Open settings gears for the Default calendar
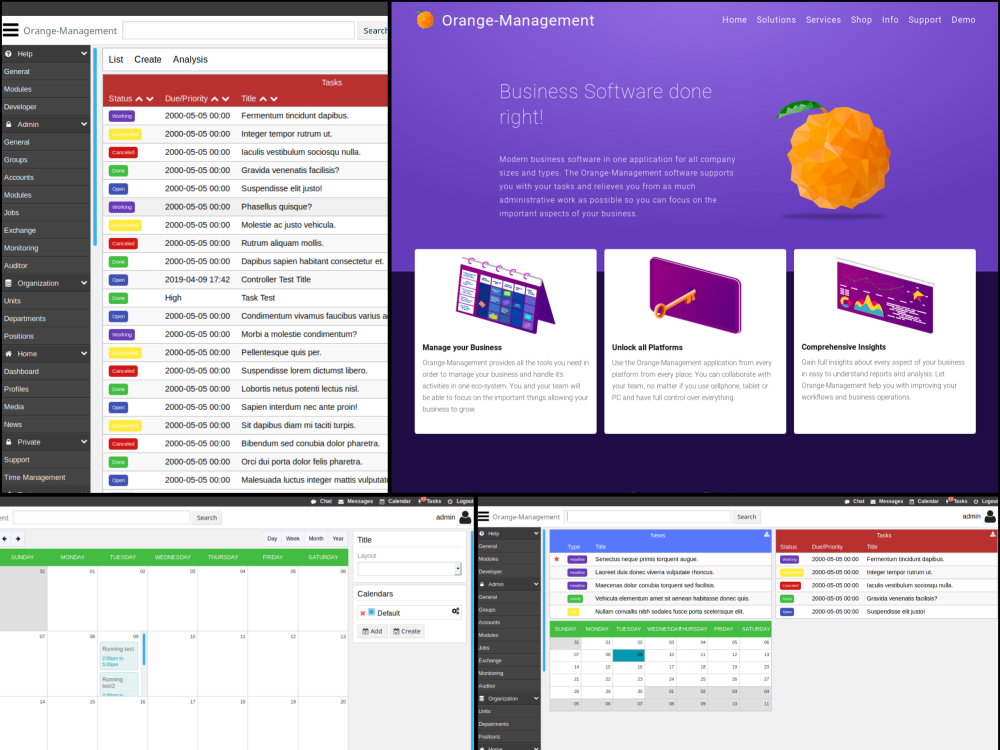Image resolution: width=1000 pixels, height=750 pixels. tap(455, 612)
